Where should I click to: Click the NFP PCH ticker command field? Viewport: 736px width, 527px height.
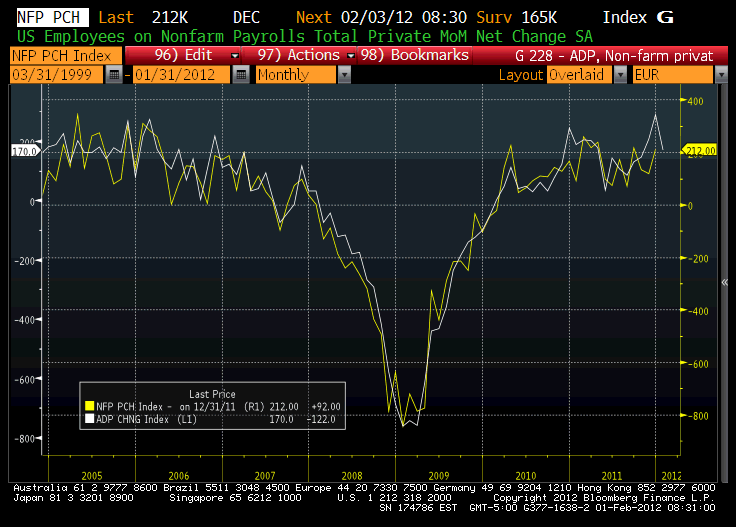click(52, 17)
